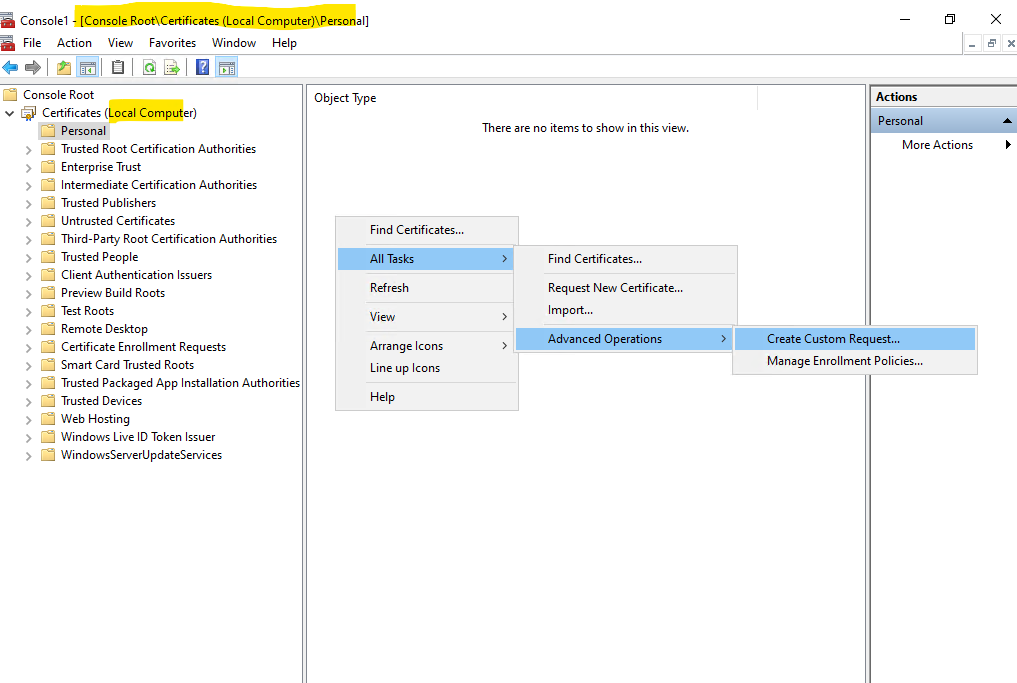Click the Certificates snap-in icon in tree

pyautogui.click(x=29, y=114)
